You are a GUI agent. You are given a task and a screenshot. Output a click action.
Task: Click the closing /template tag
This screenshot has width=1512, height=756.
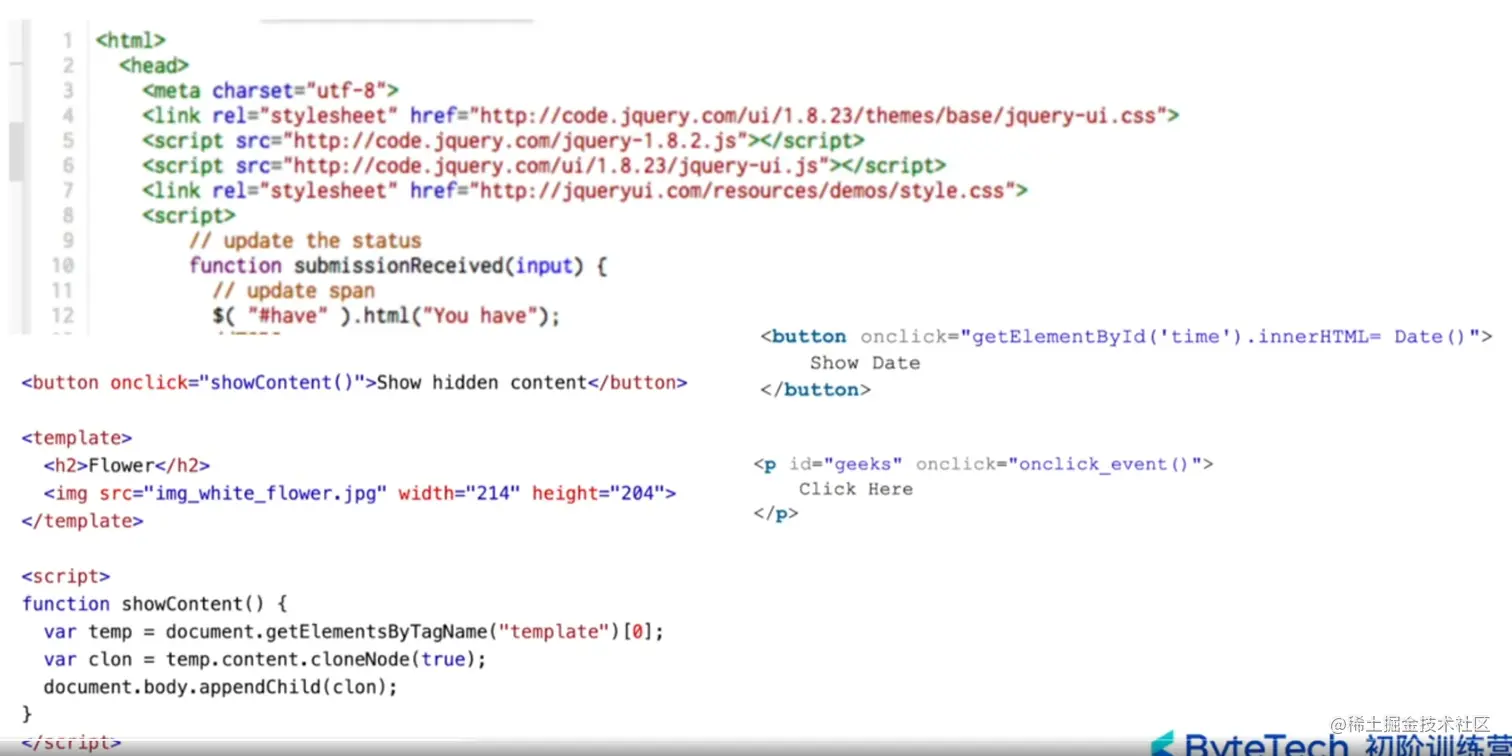[x=82, y=521]
